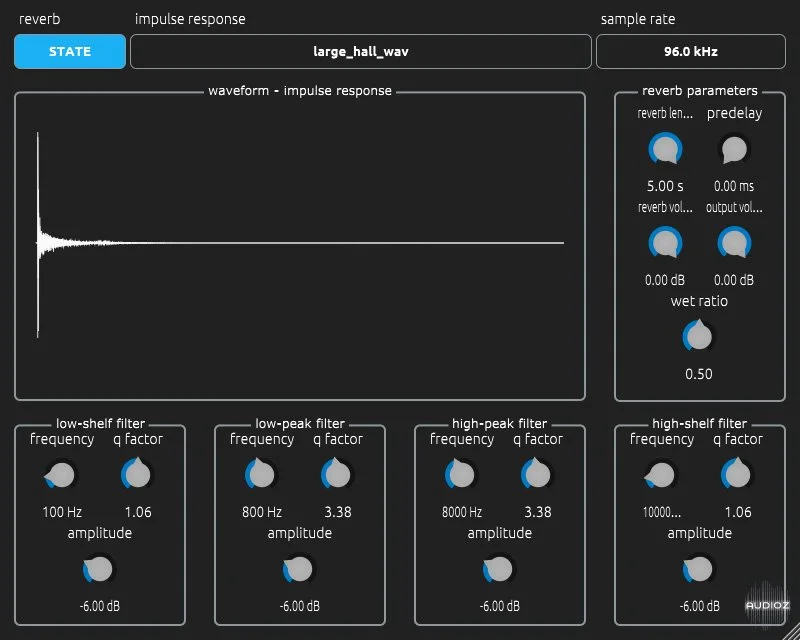Click the 800 Hz low-peak frequency value

click(262, 512)
